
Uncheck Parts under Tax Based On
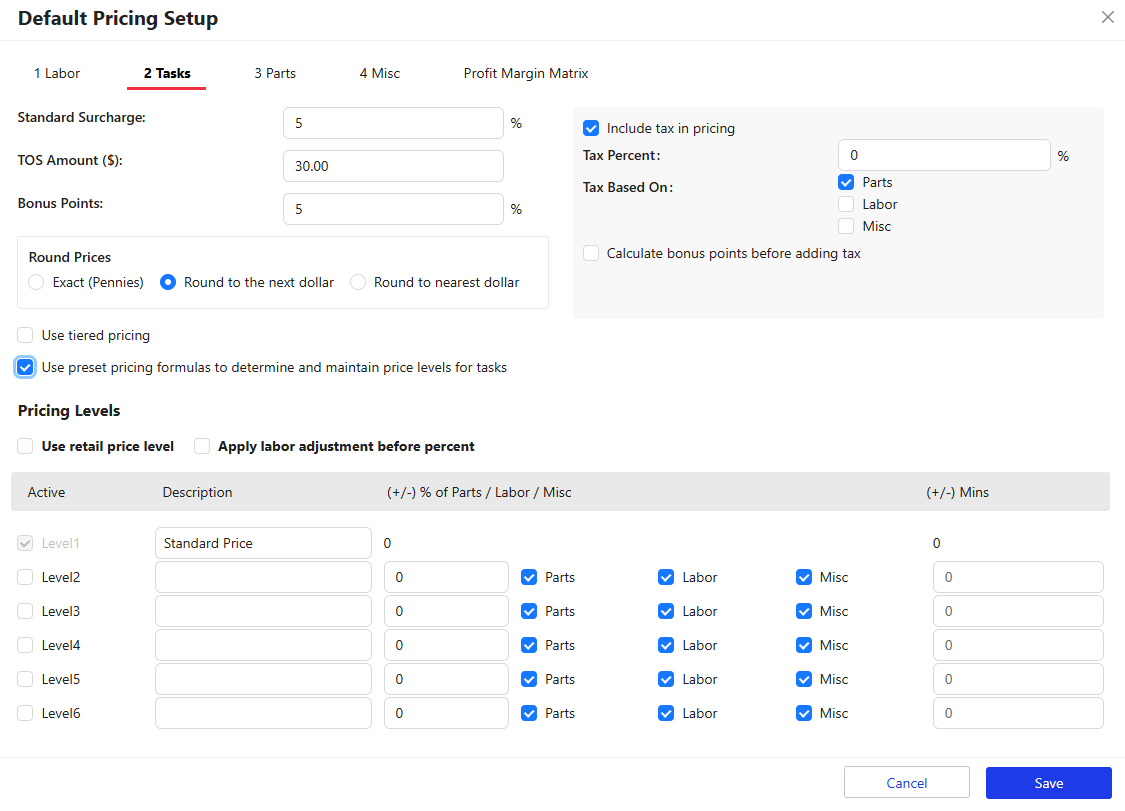click(847, 182)
